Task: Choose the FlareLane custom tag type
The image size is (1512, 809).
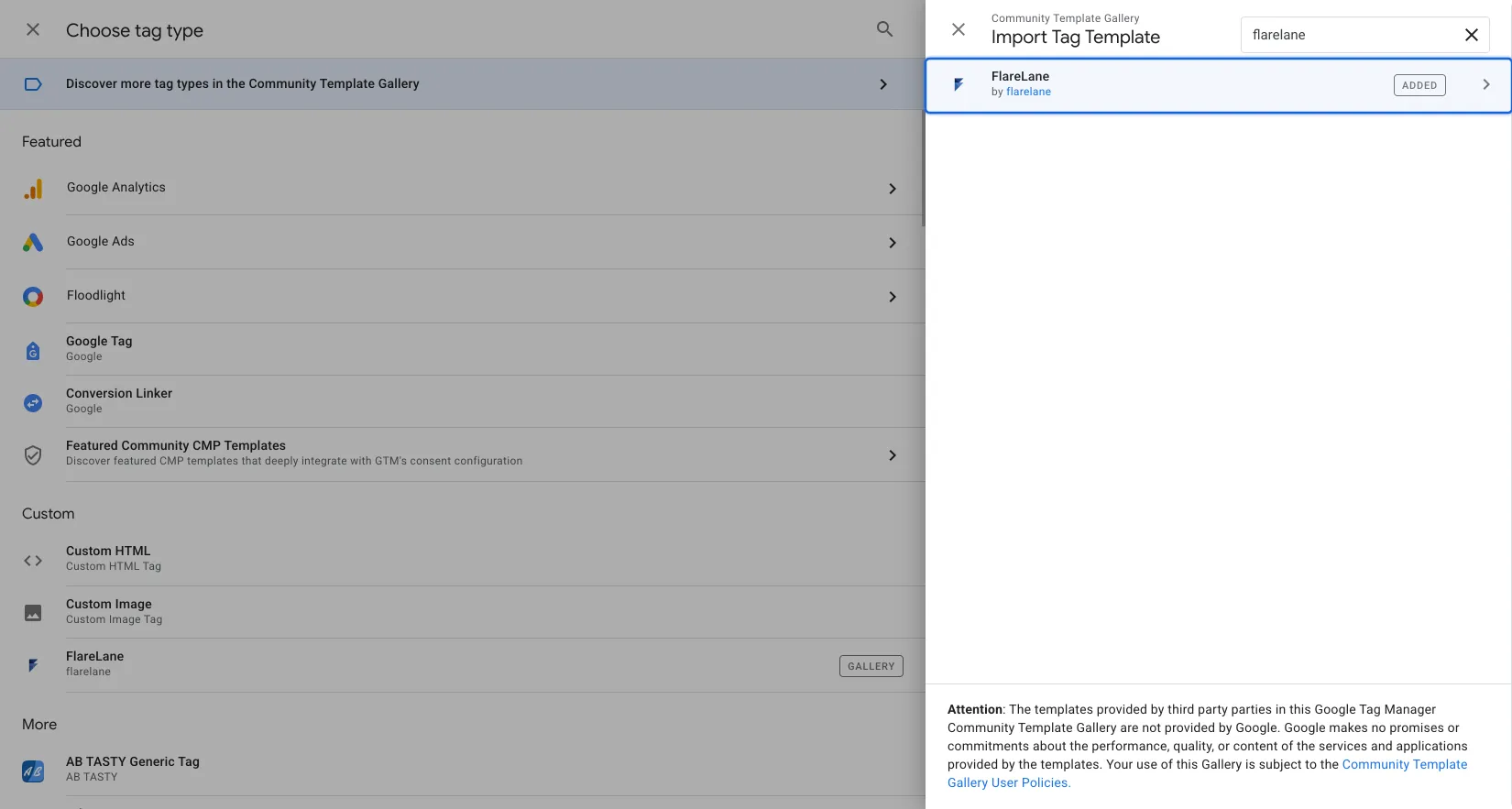Action: coord(463,665)
